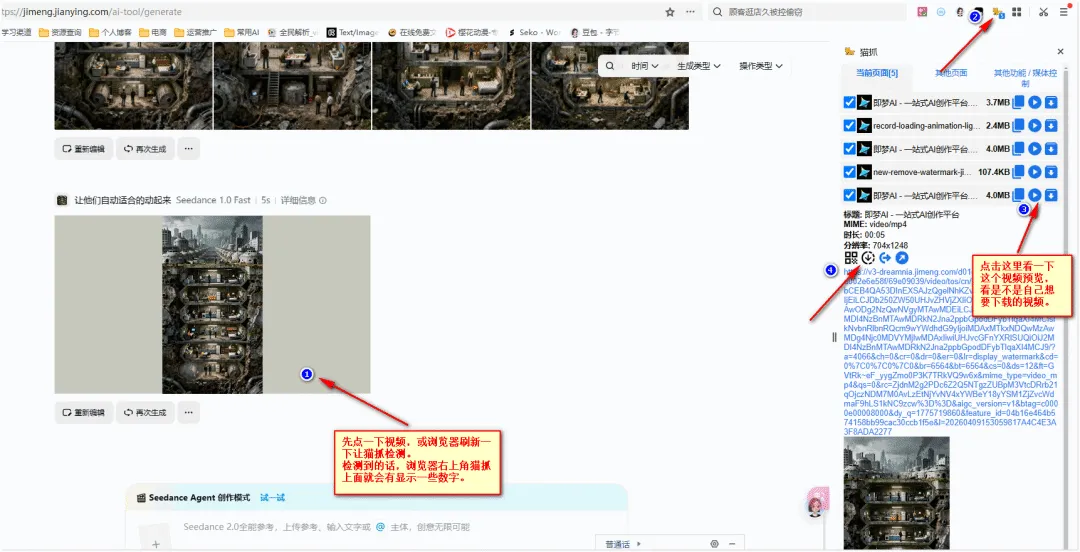Click the minus icon beside the gear at the bottom
This screenshot has width=1080, height=552.
click(731, 544)
